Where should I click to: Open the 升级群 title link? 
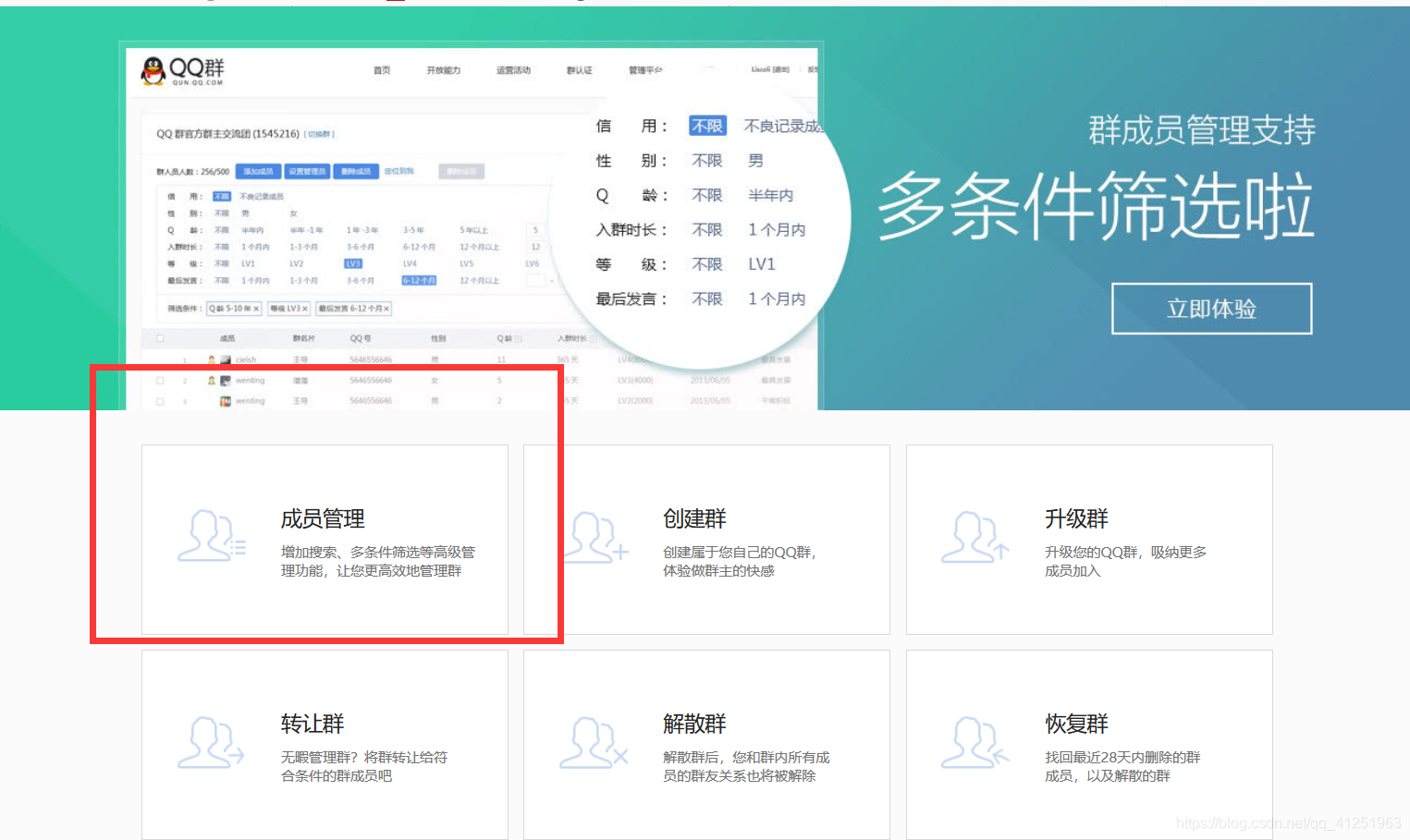[x=1076, y=519]
